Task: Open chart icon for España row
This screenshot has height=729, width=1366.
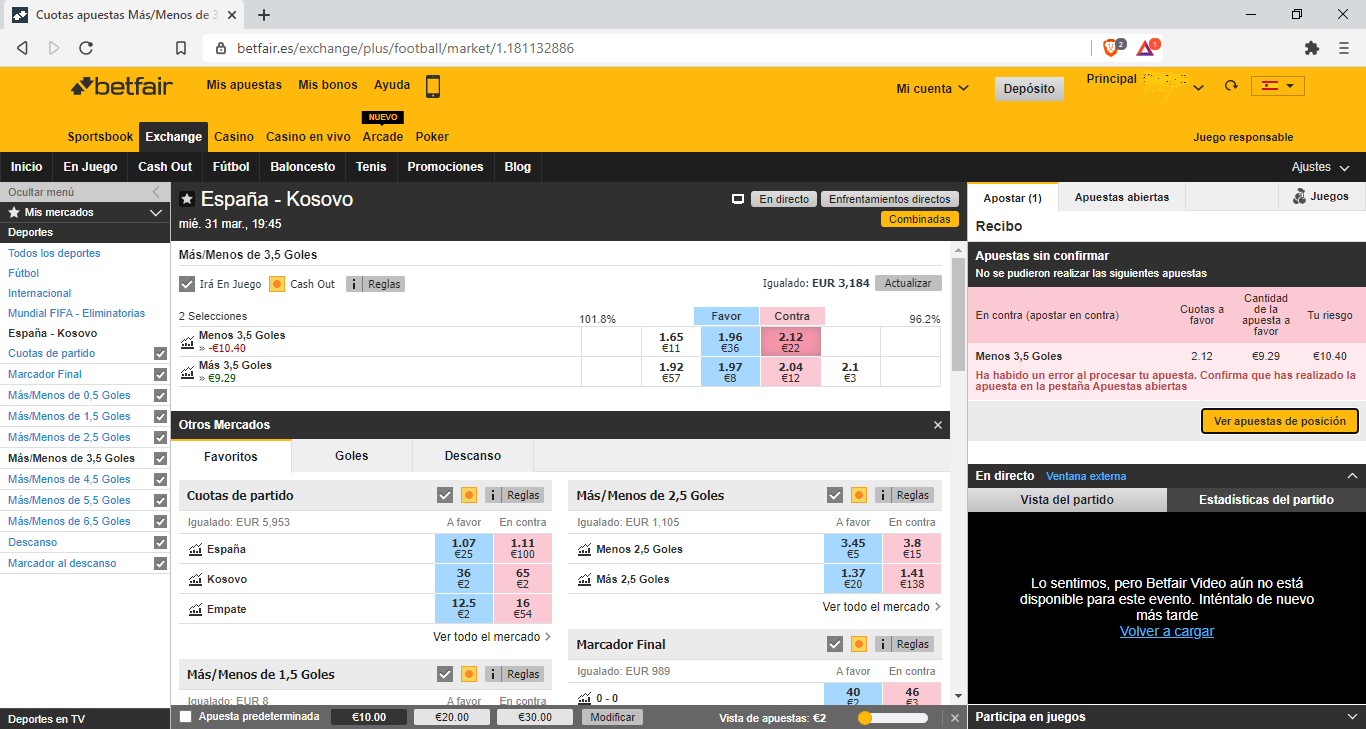Action: click(195, 549)
